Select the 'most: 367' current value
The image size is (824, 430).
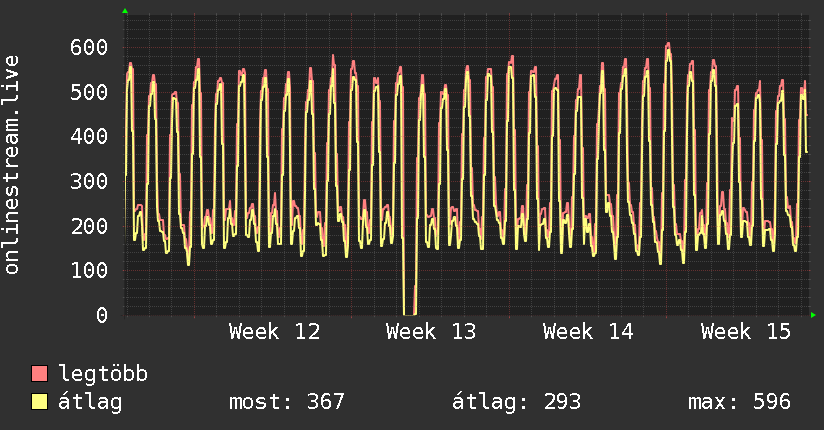[x=286, y=402]
